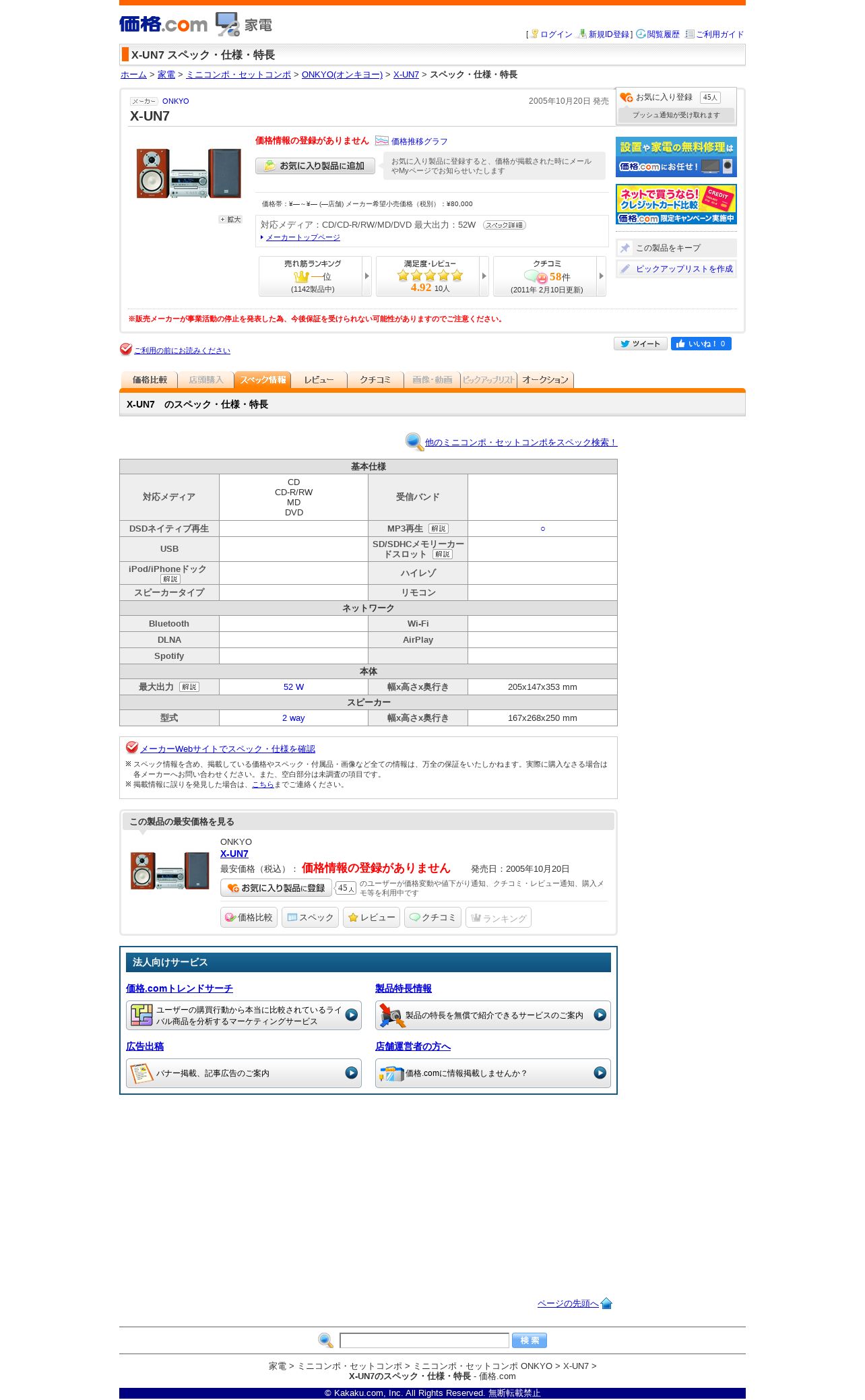865x1400 pixels.
Task: Click スペック詳細 button
Action: click(x=505, y=225)
